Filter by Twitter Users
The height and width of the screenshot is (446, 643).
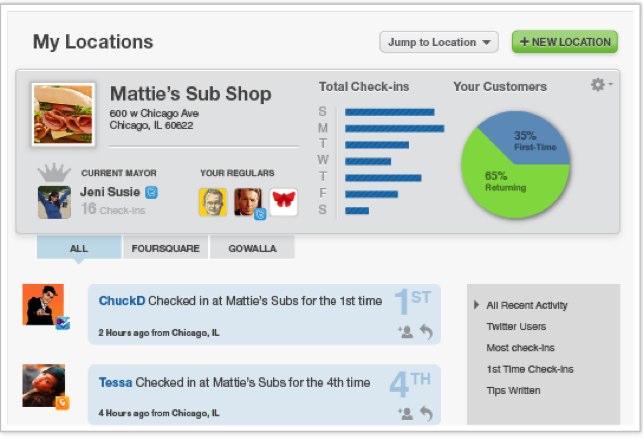(516, 326)
